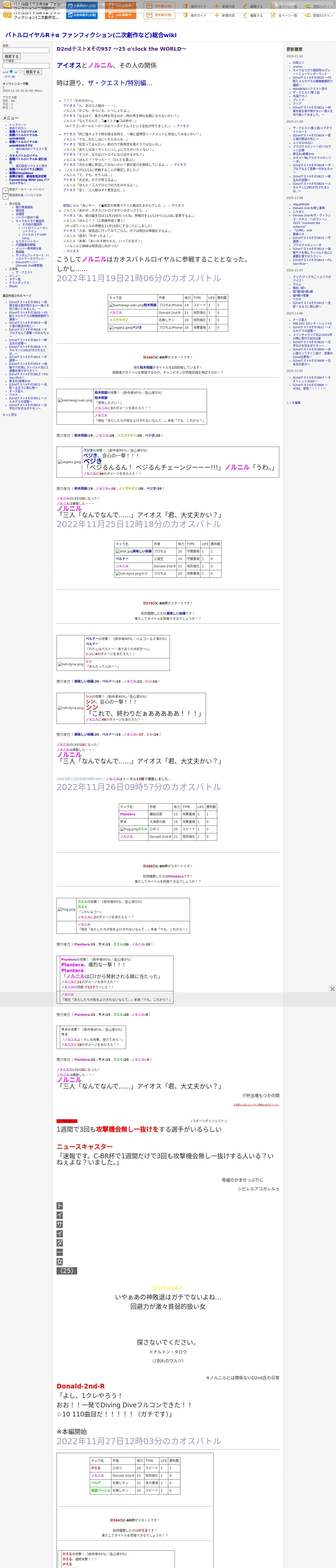Open ザ・クエスト under 企画集

coord(24,272)
